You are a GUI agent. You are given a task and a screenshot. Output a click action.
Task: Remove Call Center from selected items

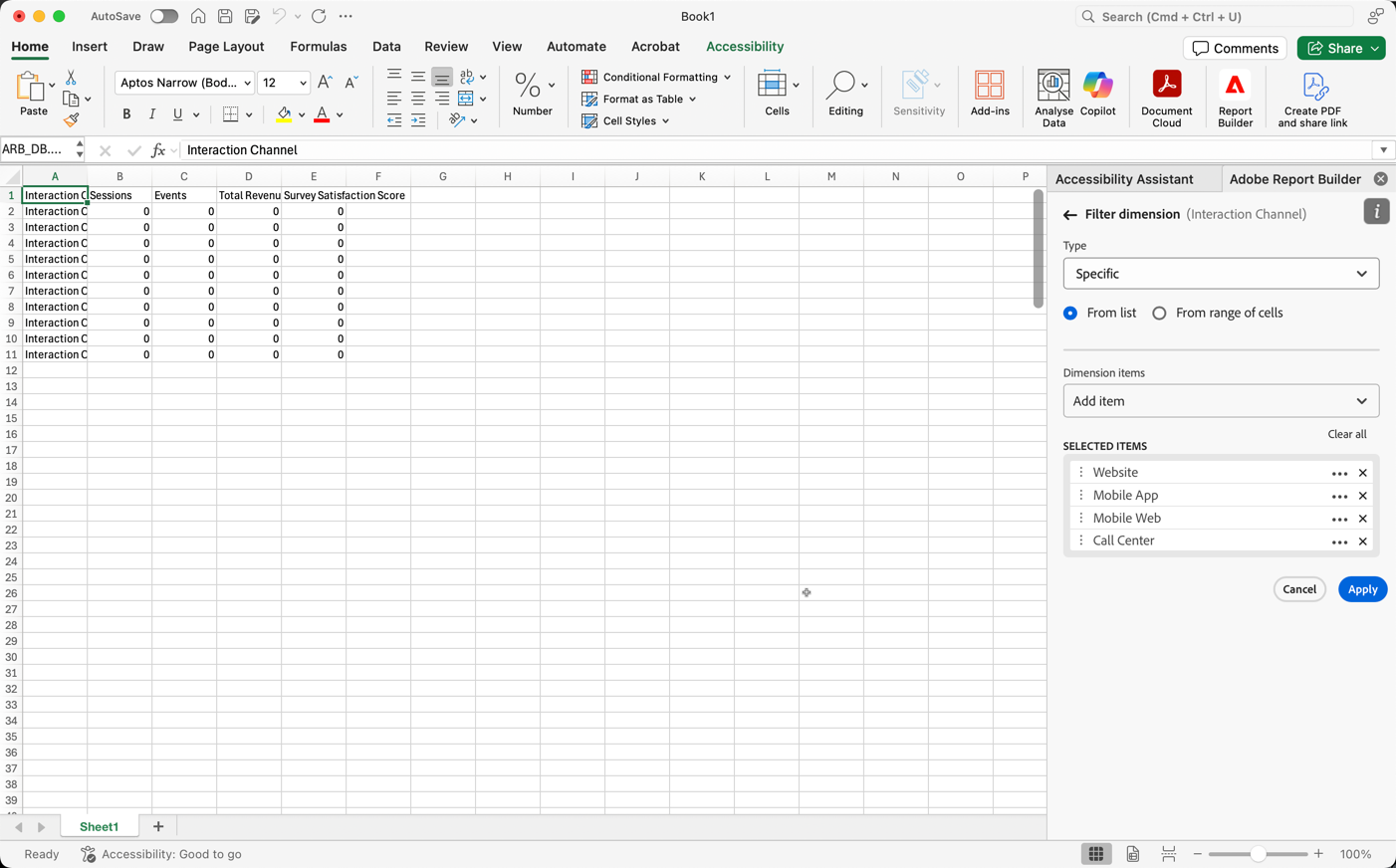click(x=1363, y=542)
